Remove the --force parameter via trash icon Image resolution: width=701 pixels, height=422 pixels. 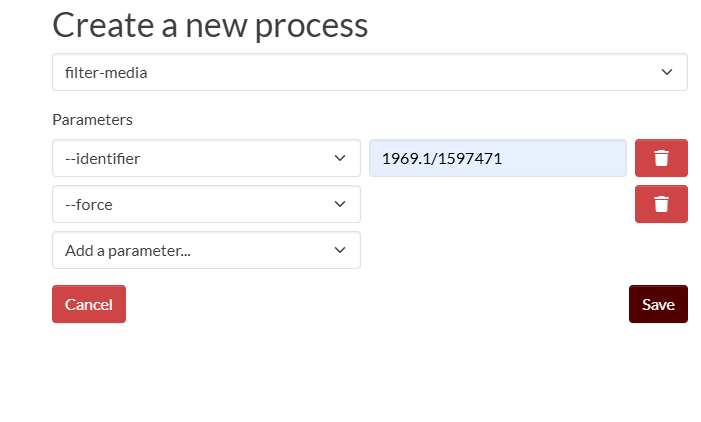point(661,204)
